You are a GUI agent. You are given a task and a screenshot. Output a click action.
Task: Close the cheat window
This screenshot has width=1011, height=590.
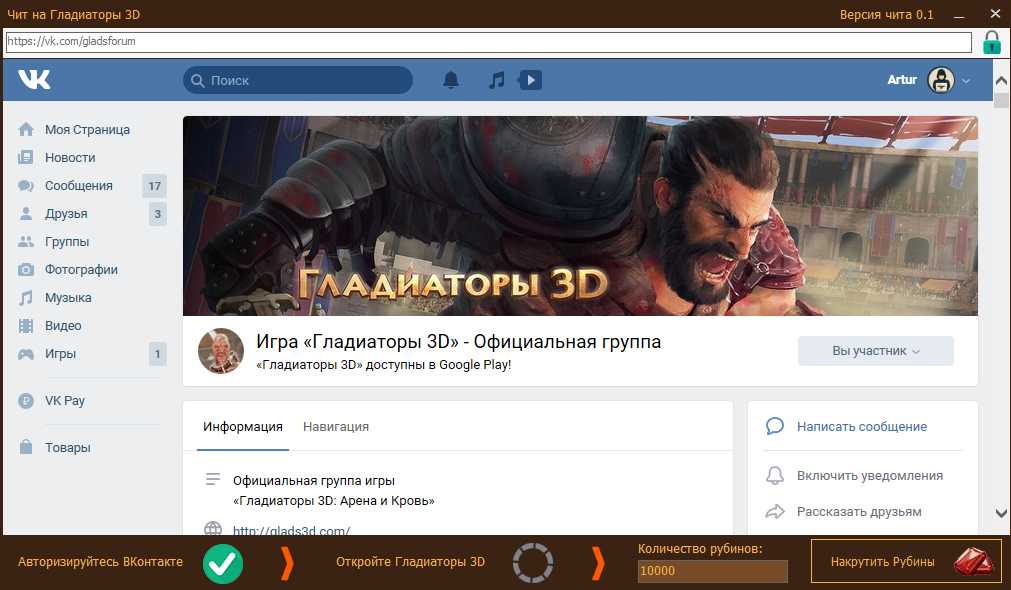tap(995, 14)
